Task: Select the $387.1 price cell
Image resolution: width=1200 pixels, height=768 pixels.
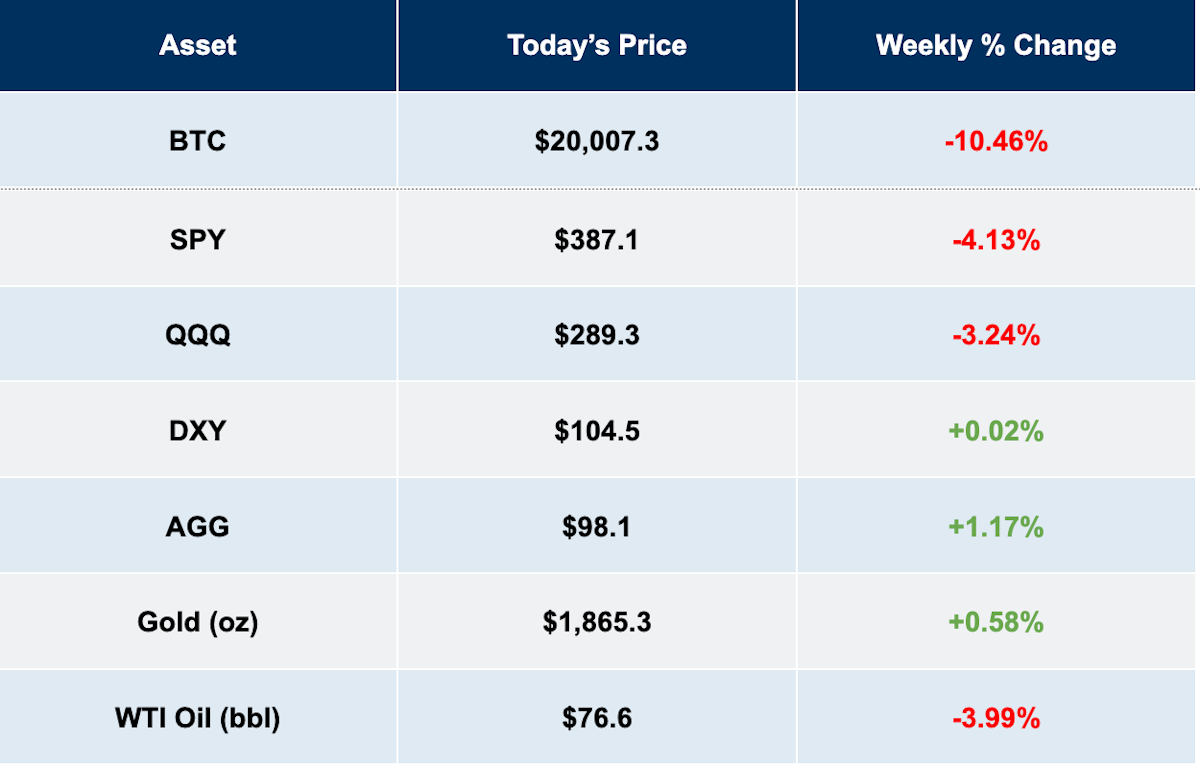Action: pos(597,239)
